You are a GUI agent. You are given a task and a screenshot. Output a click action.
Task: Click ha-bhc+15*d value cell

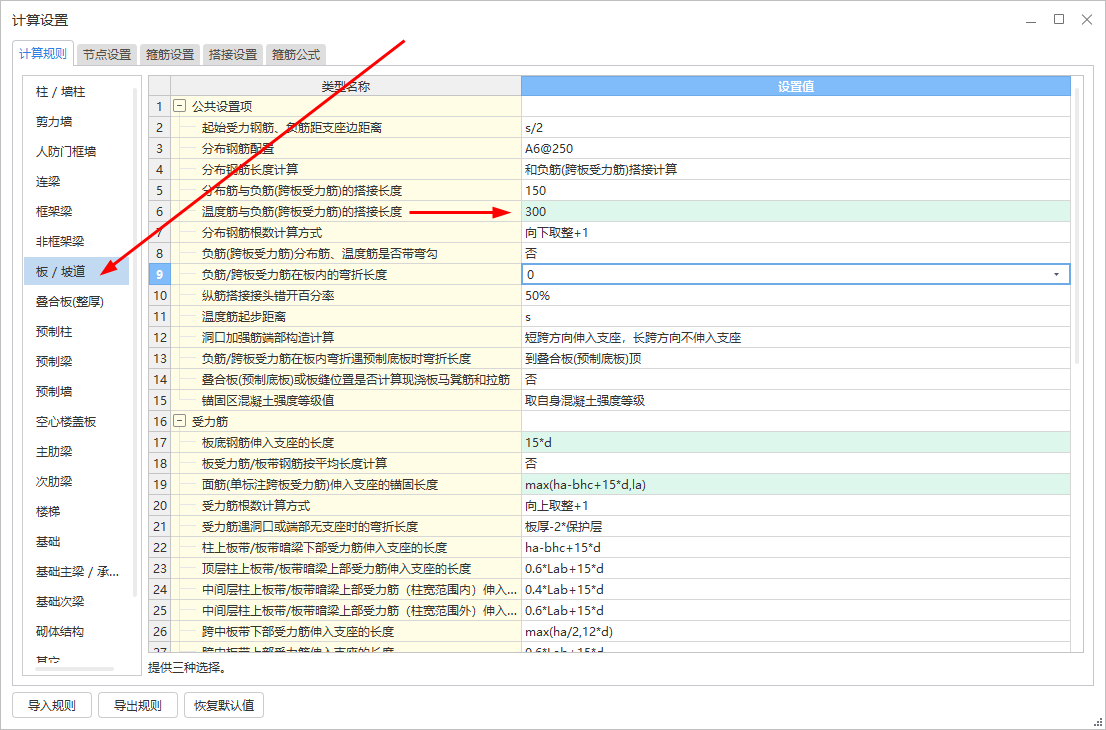[x=796, y=547]
